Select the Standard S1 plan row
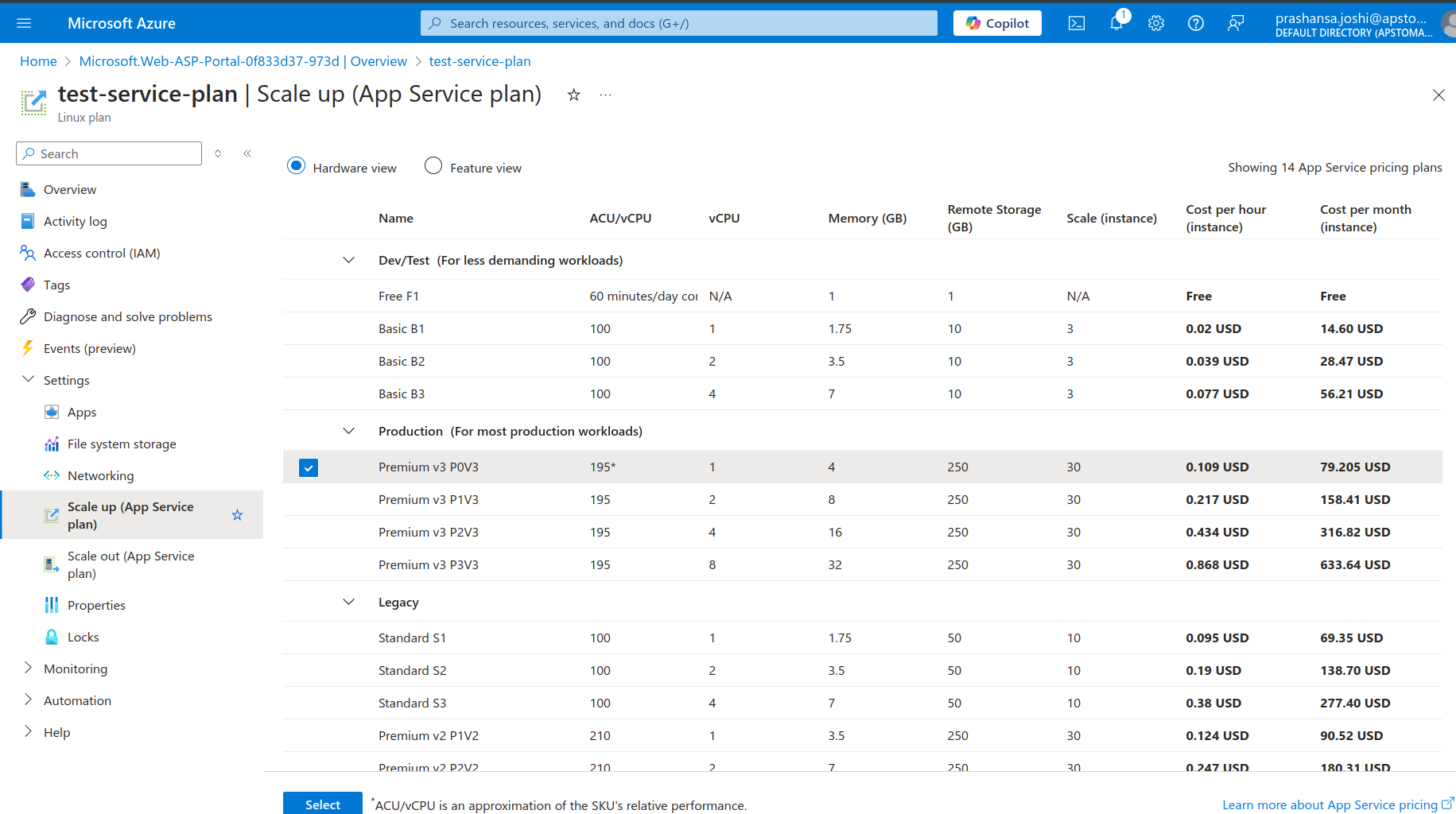 (862, 638)
